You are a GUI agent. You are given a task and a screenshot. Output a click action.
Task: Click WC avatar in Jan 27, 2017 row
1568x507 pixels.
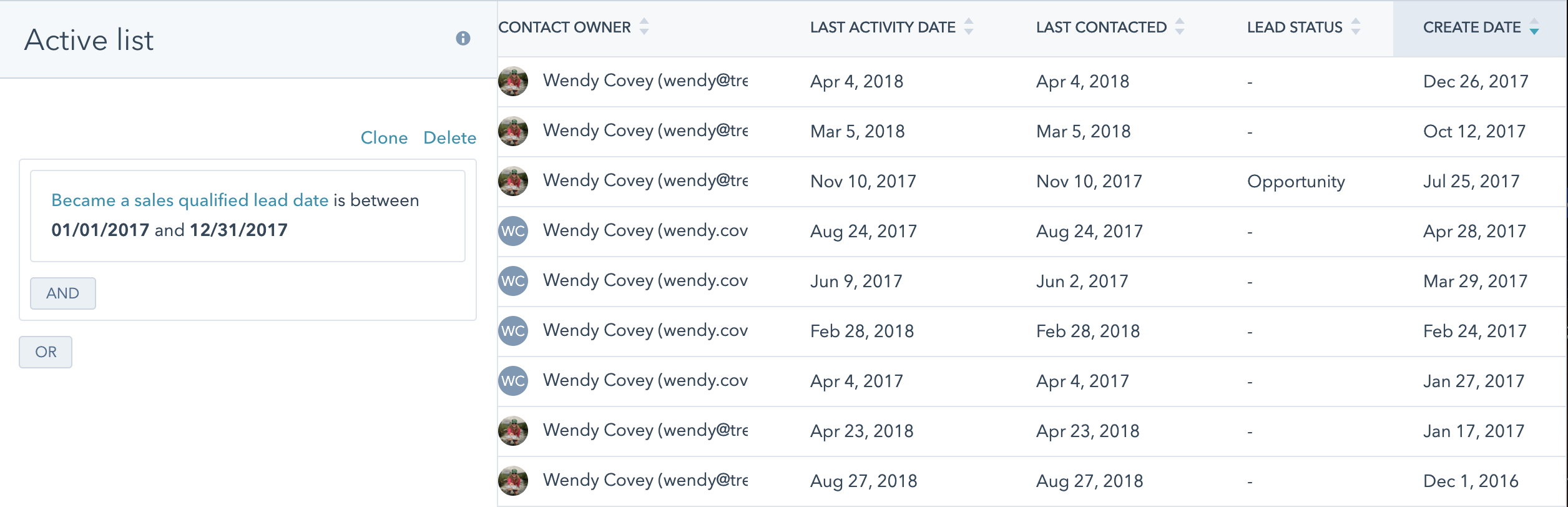513,381
